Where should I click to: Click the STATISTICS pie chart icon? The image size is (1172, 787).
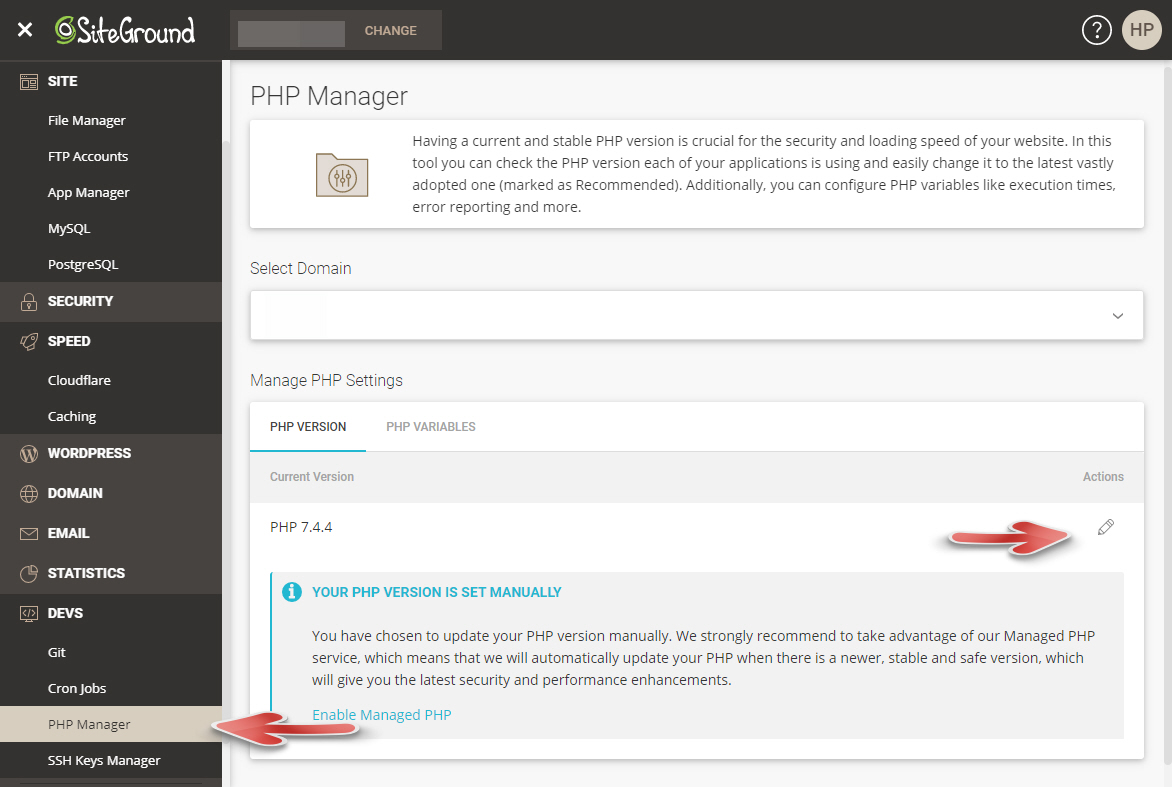pos(28,573)
